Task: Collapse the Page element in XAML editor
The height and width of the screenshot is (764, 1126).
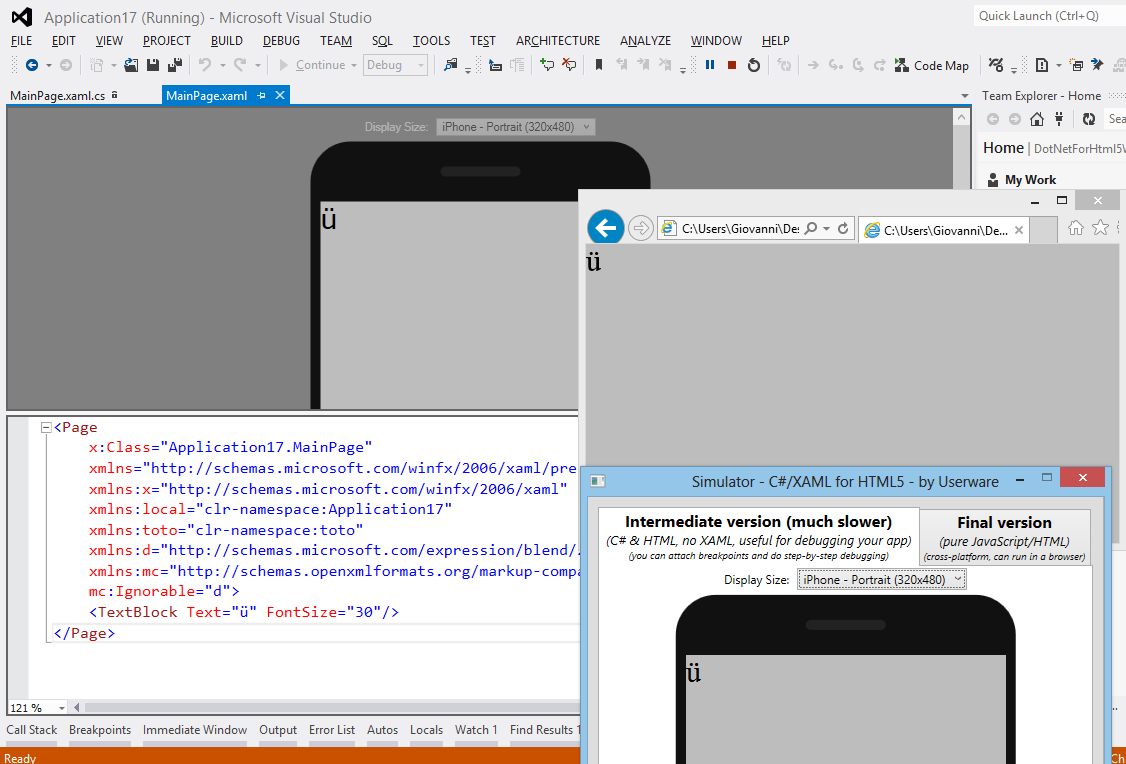Action: [x=46, y=427]
